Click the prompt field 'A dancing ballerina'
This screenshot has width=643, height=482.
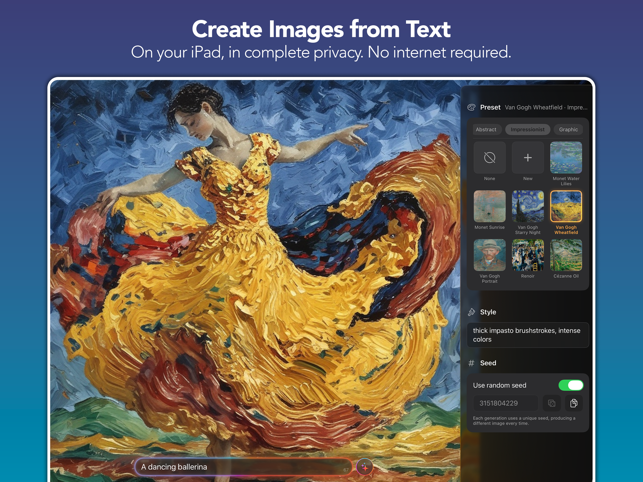tap(243, 467)
